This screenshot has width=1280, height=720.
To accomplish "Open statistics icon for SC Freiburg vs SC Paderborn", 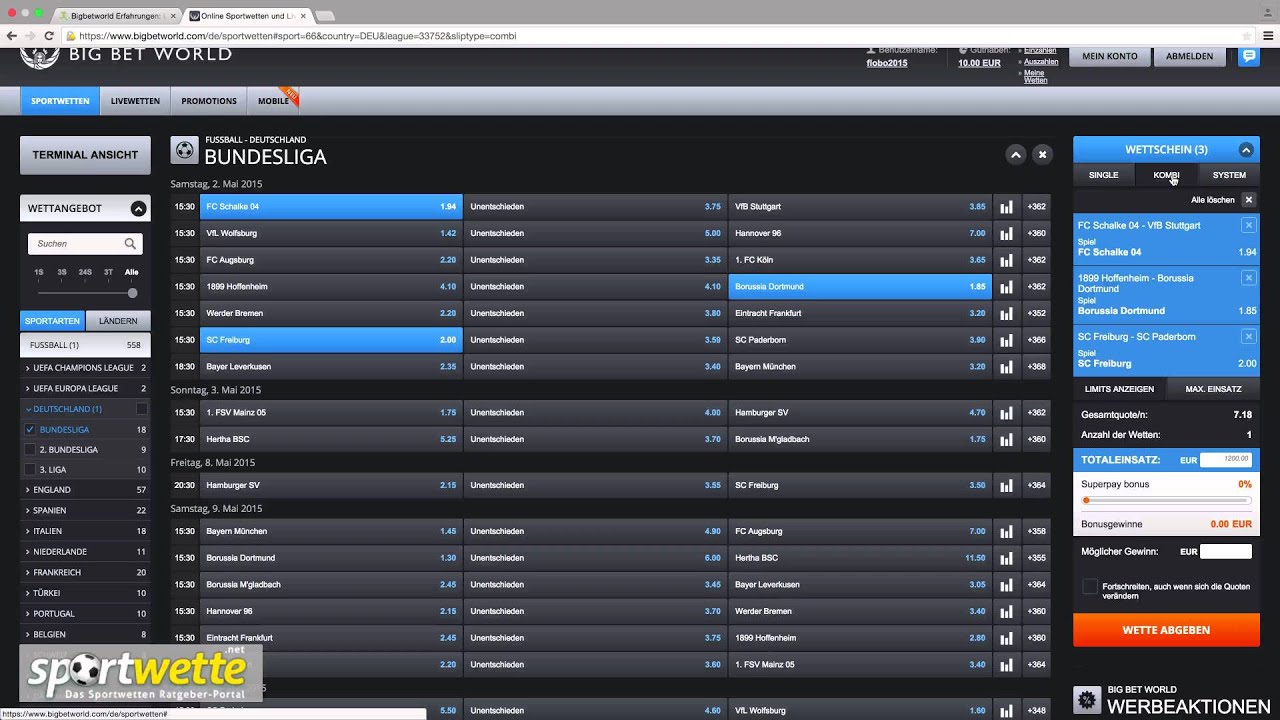I will tap(1006, 340).
